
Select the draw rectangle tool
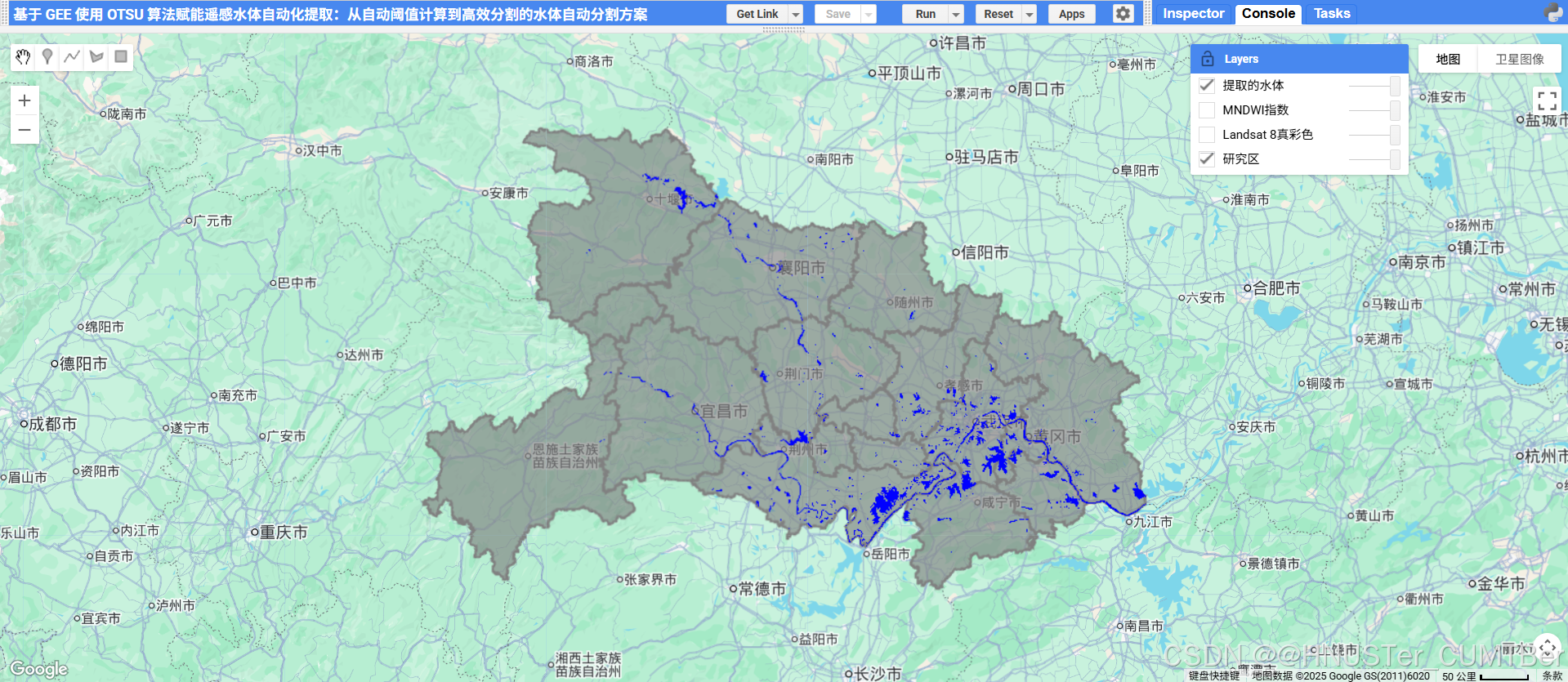pyautogui.click(x=121, y=56)
